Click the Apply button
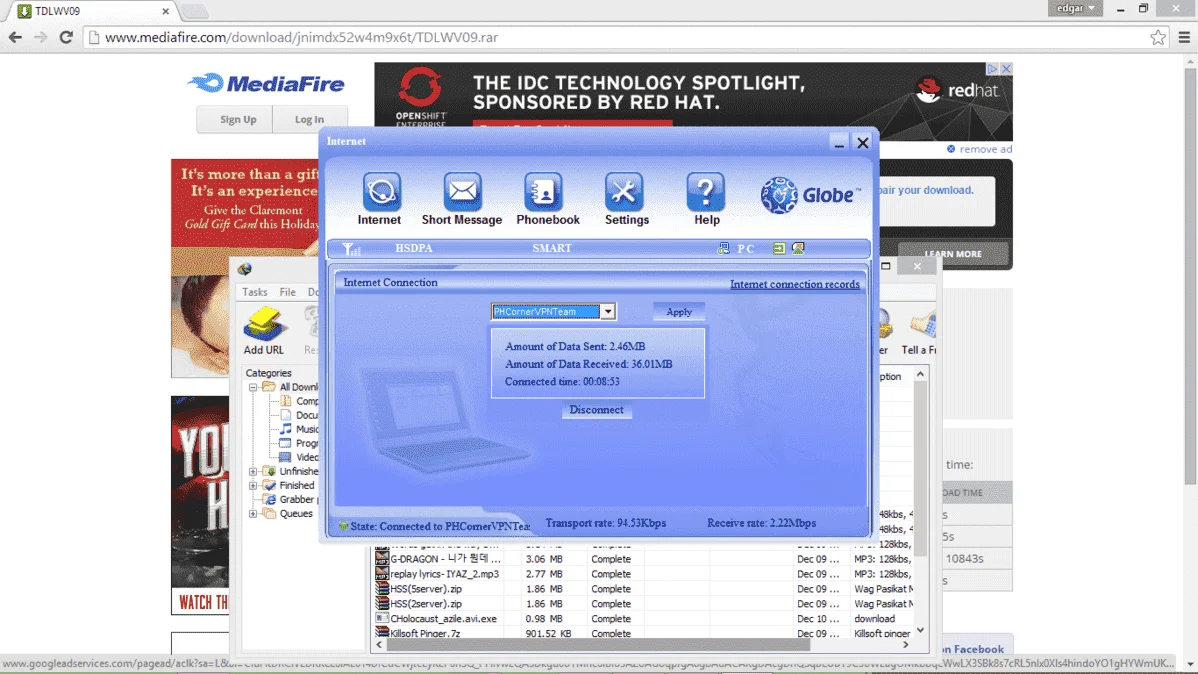The height and width of the screenshot is (674, 1198). pos(678,312)
